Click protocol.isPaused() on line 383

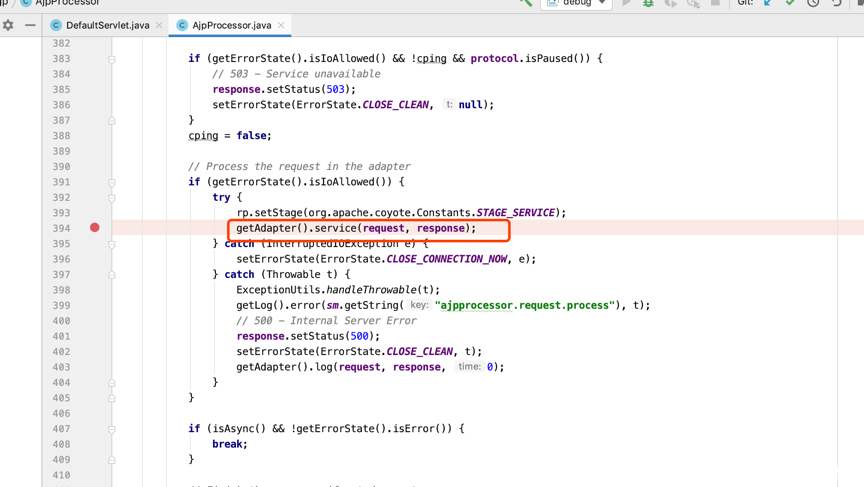coord(530,58)
